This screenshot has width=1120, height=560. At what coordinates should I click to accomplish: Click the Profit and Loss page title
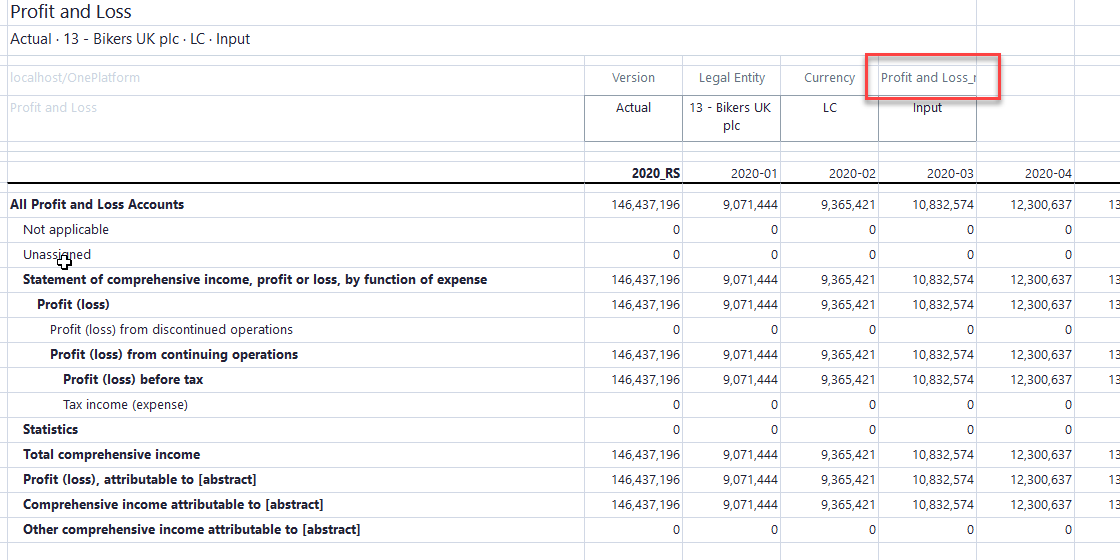click(x=71, y=13)
